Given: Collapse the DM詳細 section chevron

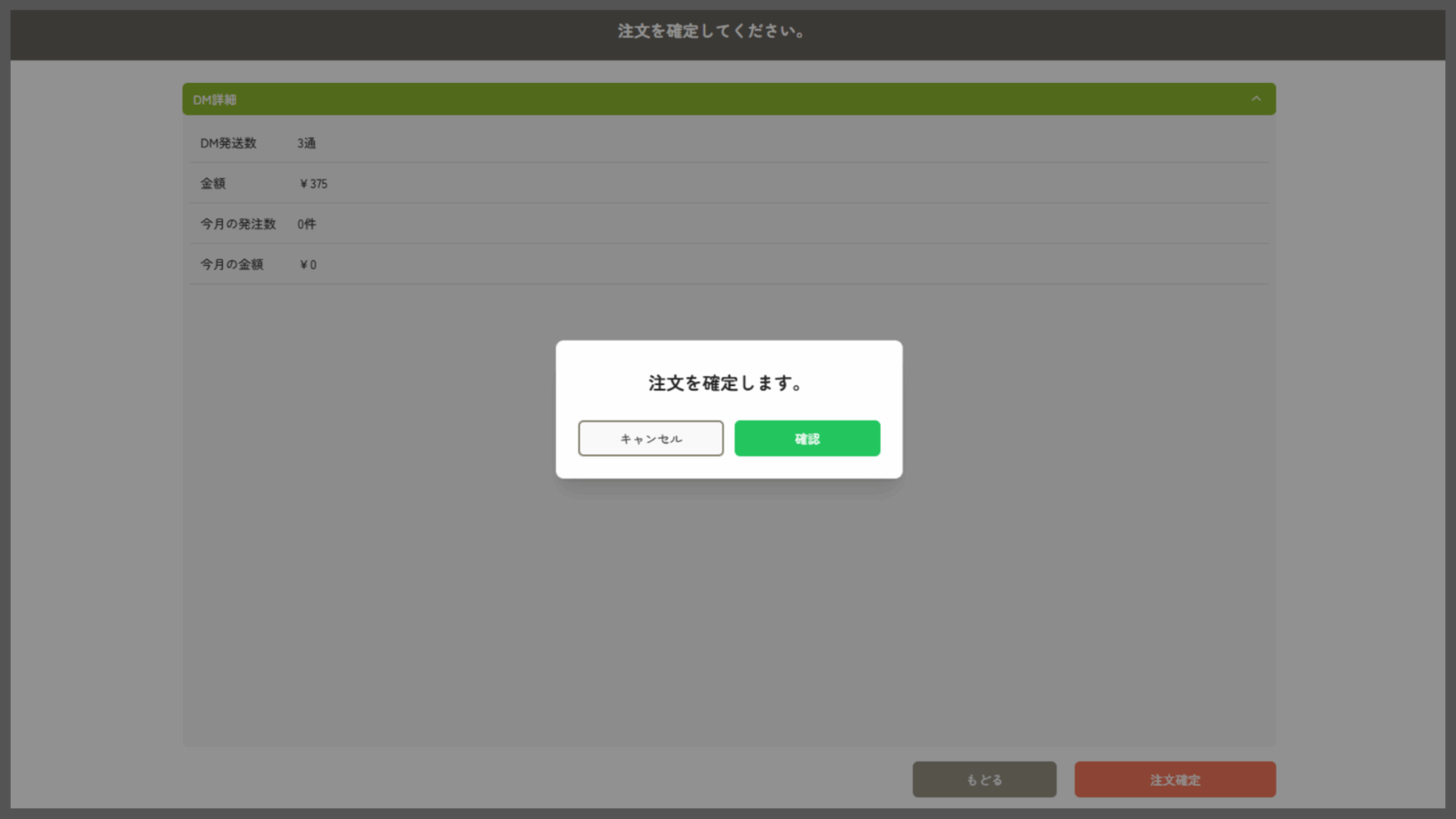Looking at the screenshot, I should point(1256,99).
